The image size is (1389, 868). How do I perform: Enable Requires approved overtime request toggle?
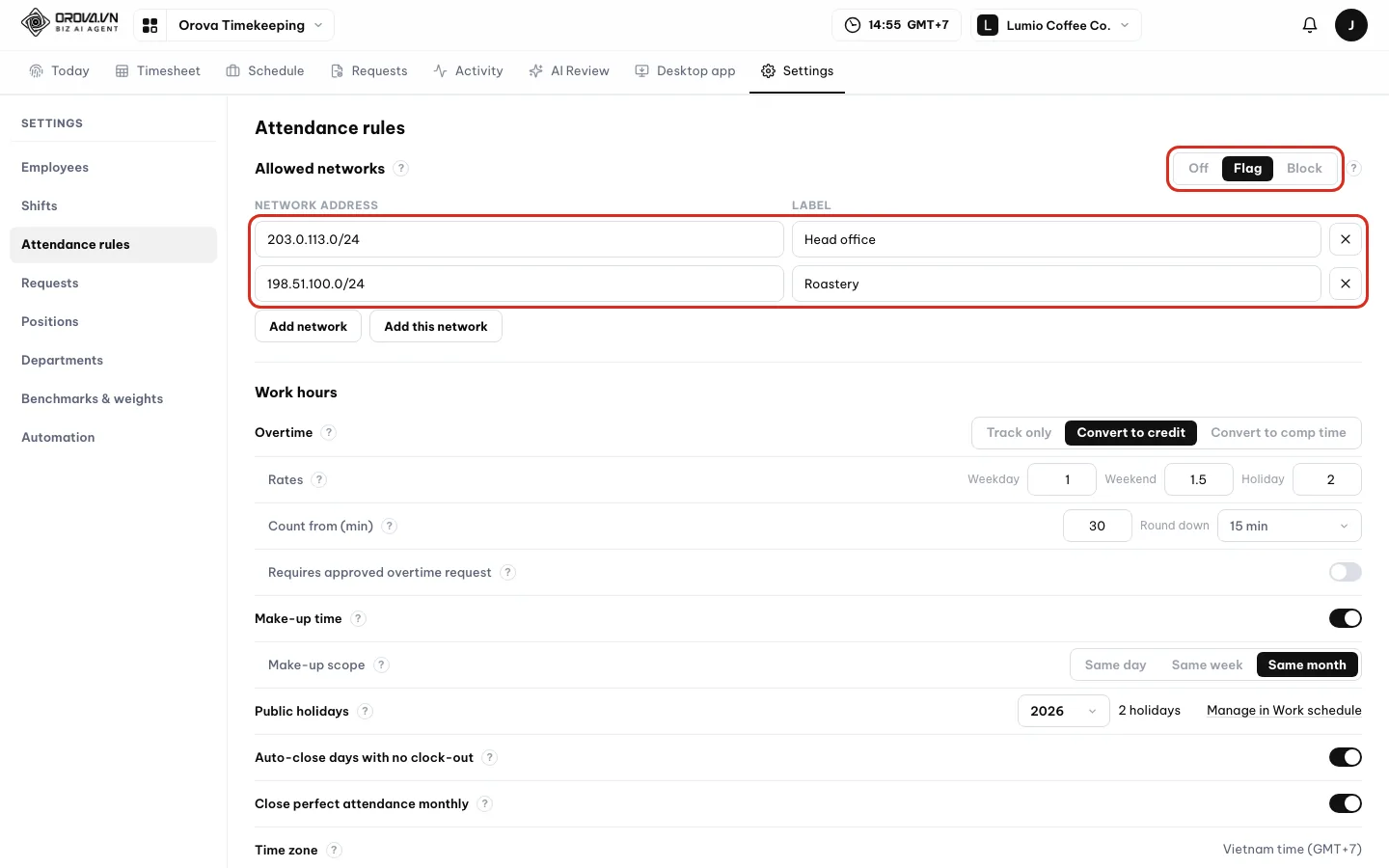1345,572
